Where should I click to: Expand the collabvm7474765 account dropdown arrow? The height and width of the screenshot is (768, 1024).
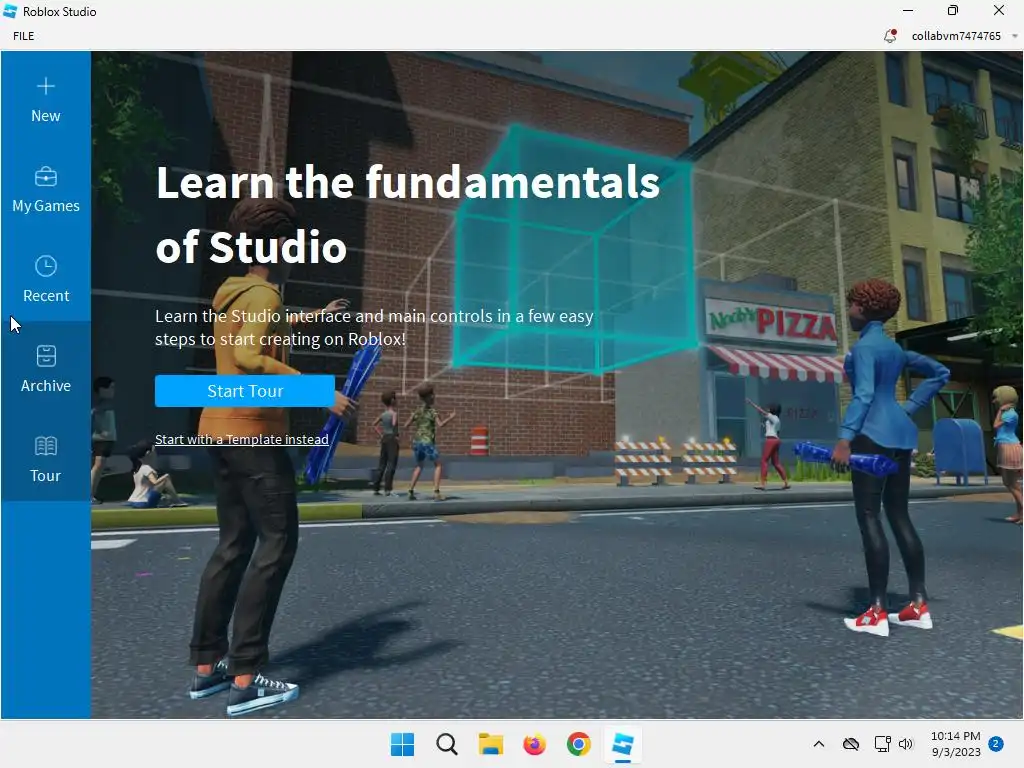coord(1014,36)
